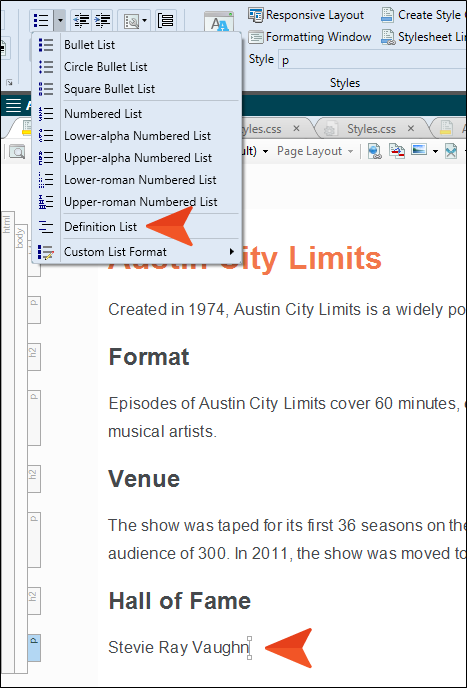The image size is (467, 700).
Task: Open the list type dropdown arrow
Action: click(x=60, y=21)
